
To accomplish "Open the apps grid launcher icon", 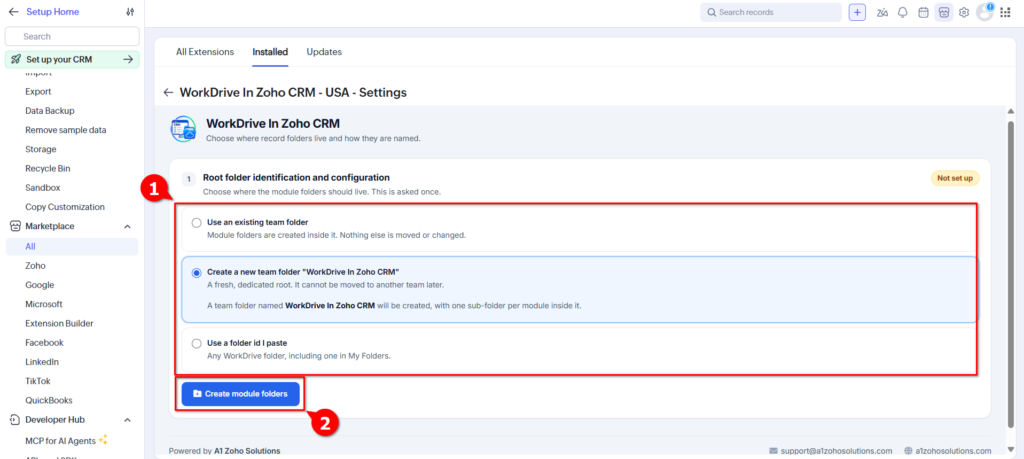I will (1005, 12).
